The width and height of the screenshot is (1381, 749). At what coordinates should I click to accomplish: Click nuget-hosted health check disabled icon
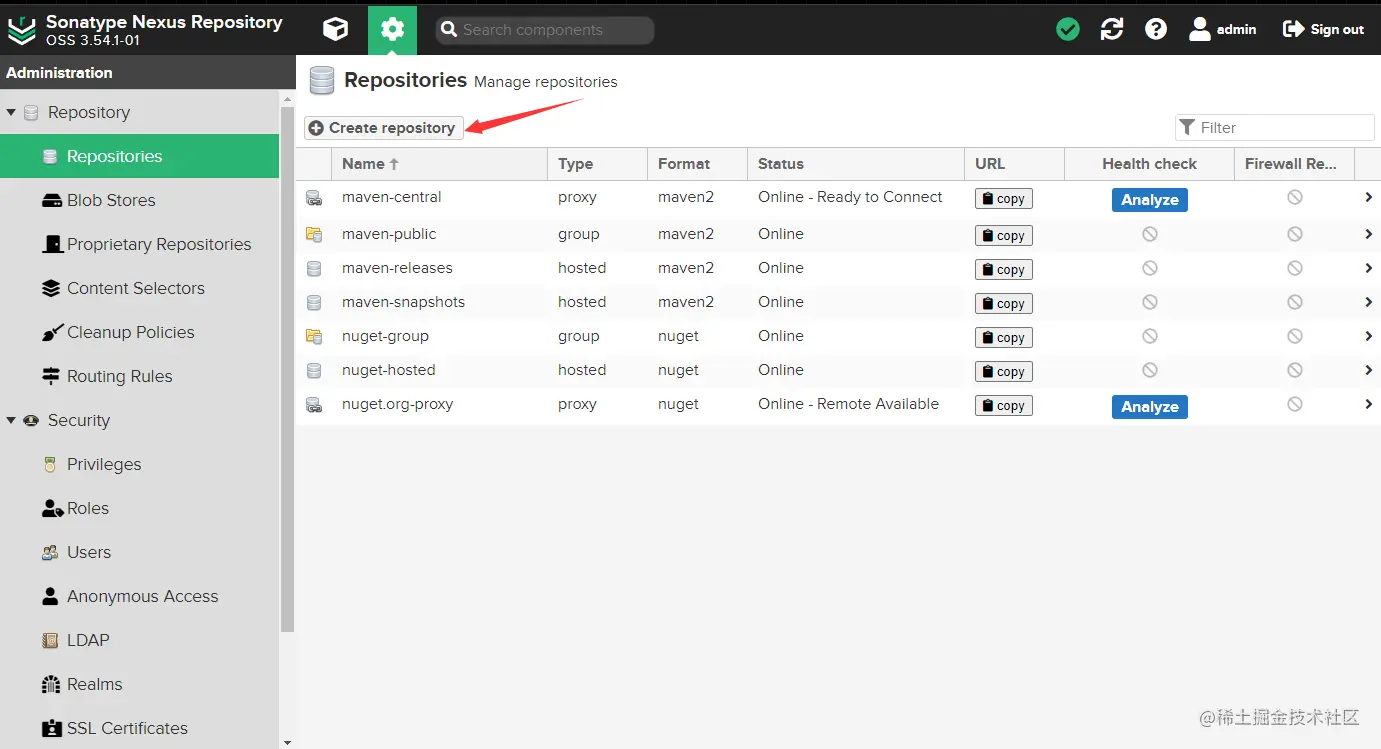tap(1150, 370)
